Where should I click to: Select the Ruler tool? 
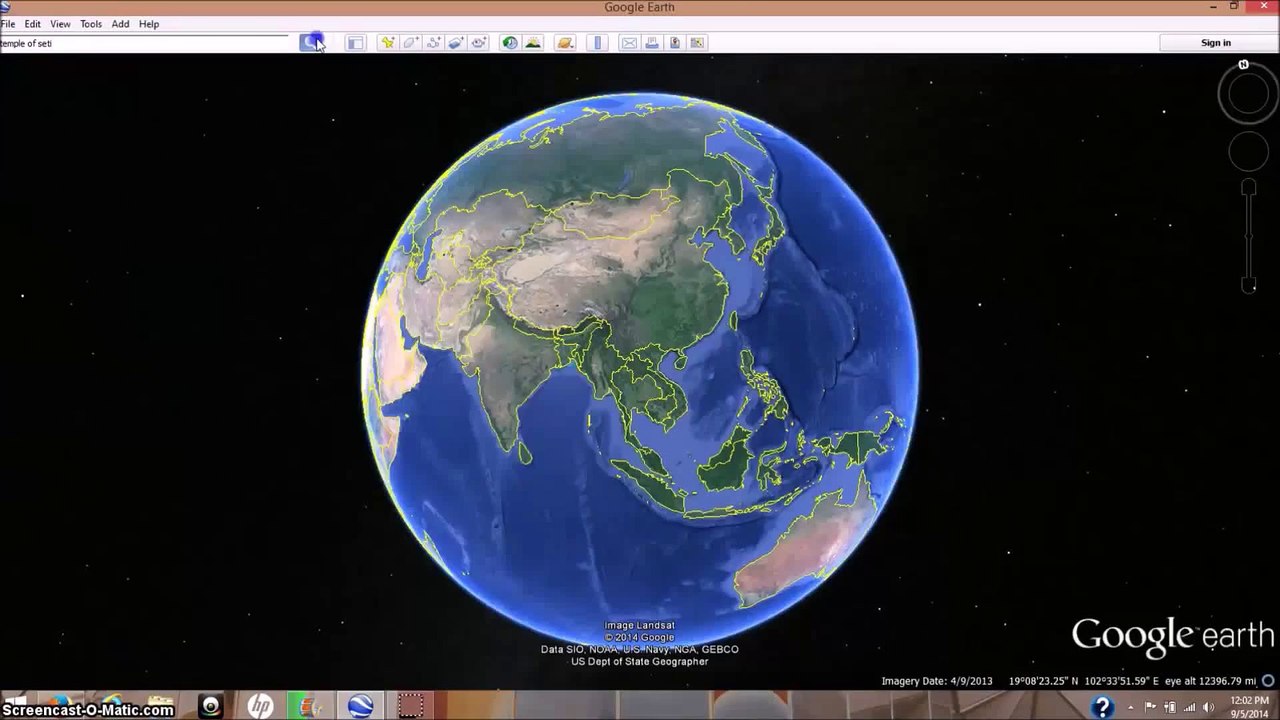[x=598, y=43]
